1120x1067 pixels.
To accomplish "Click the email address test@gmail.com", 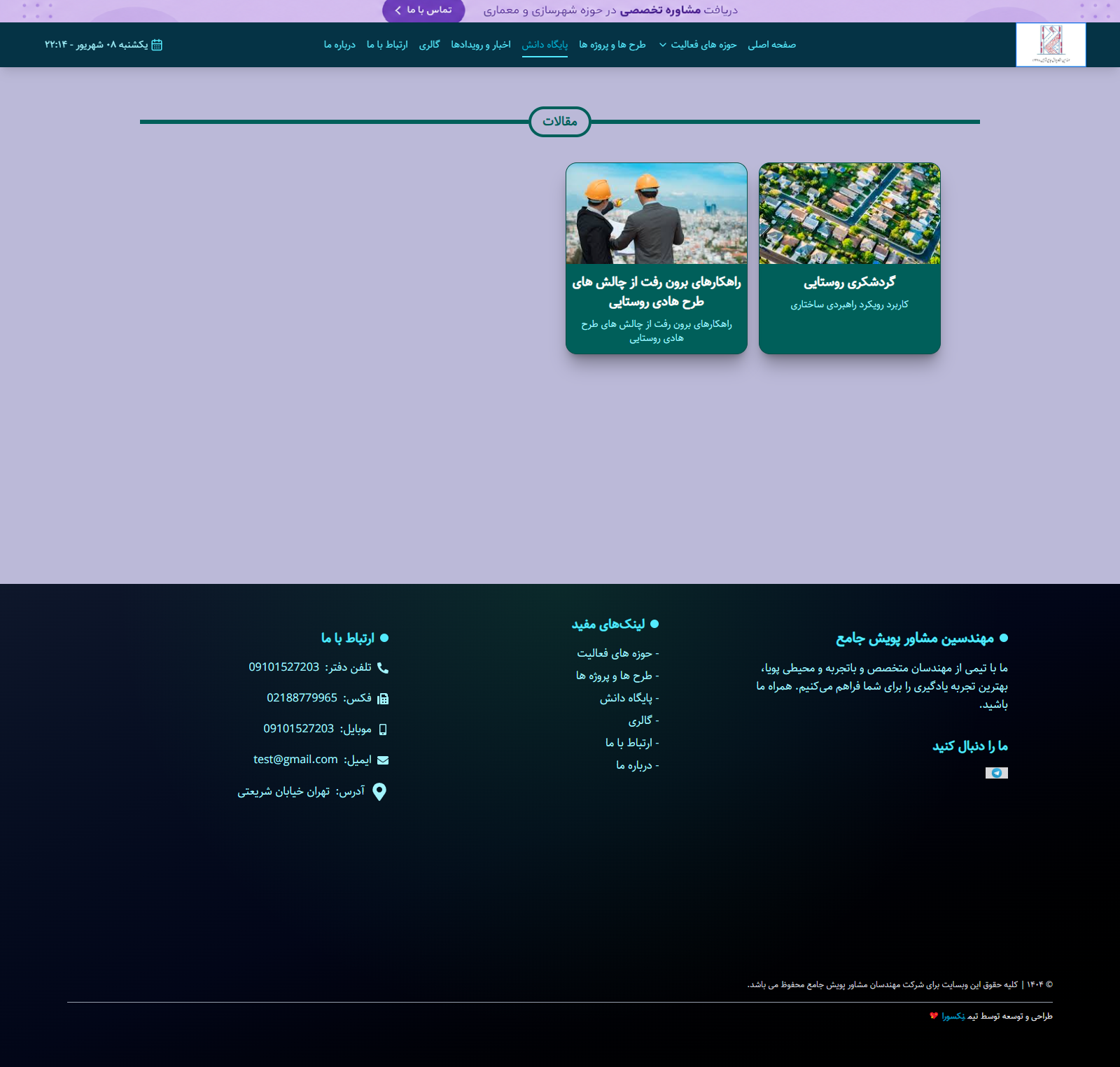I will coord(295,760).
